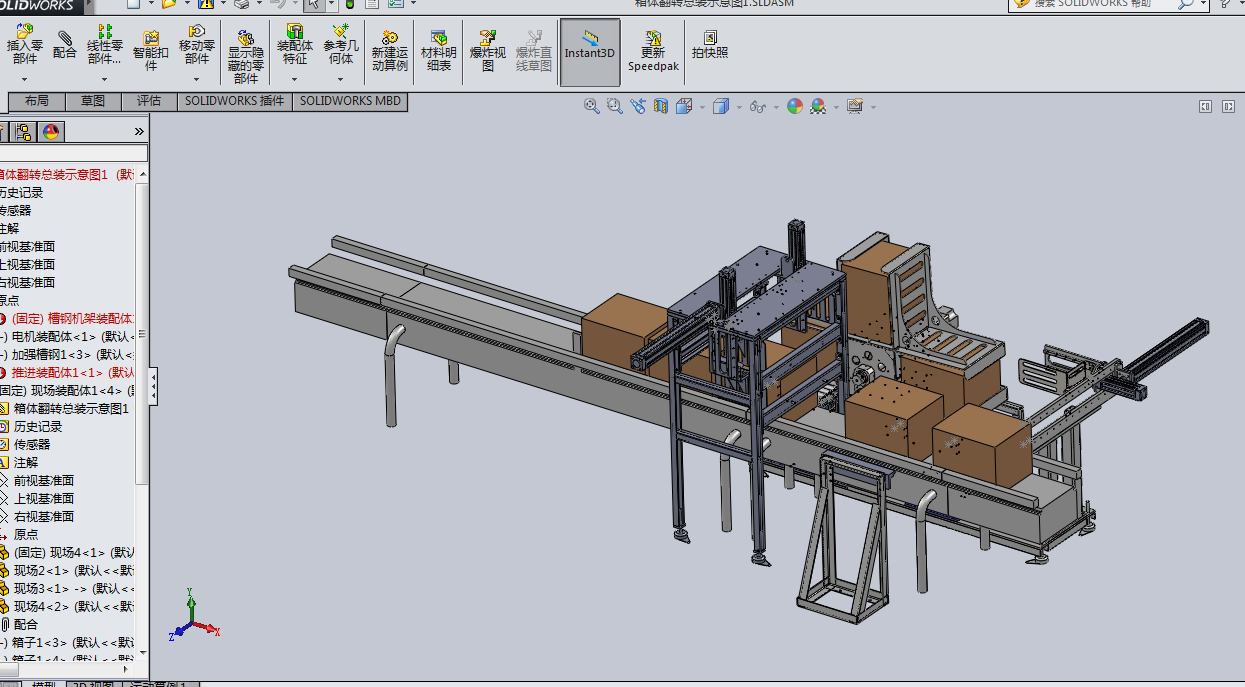Expand the Display Style dropdown arrow

739,107
